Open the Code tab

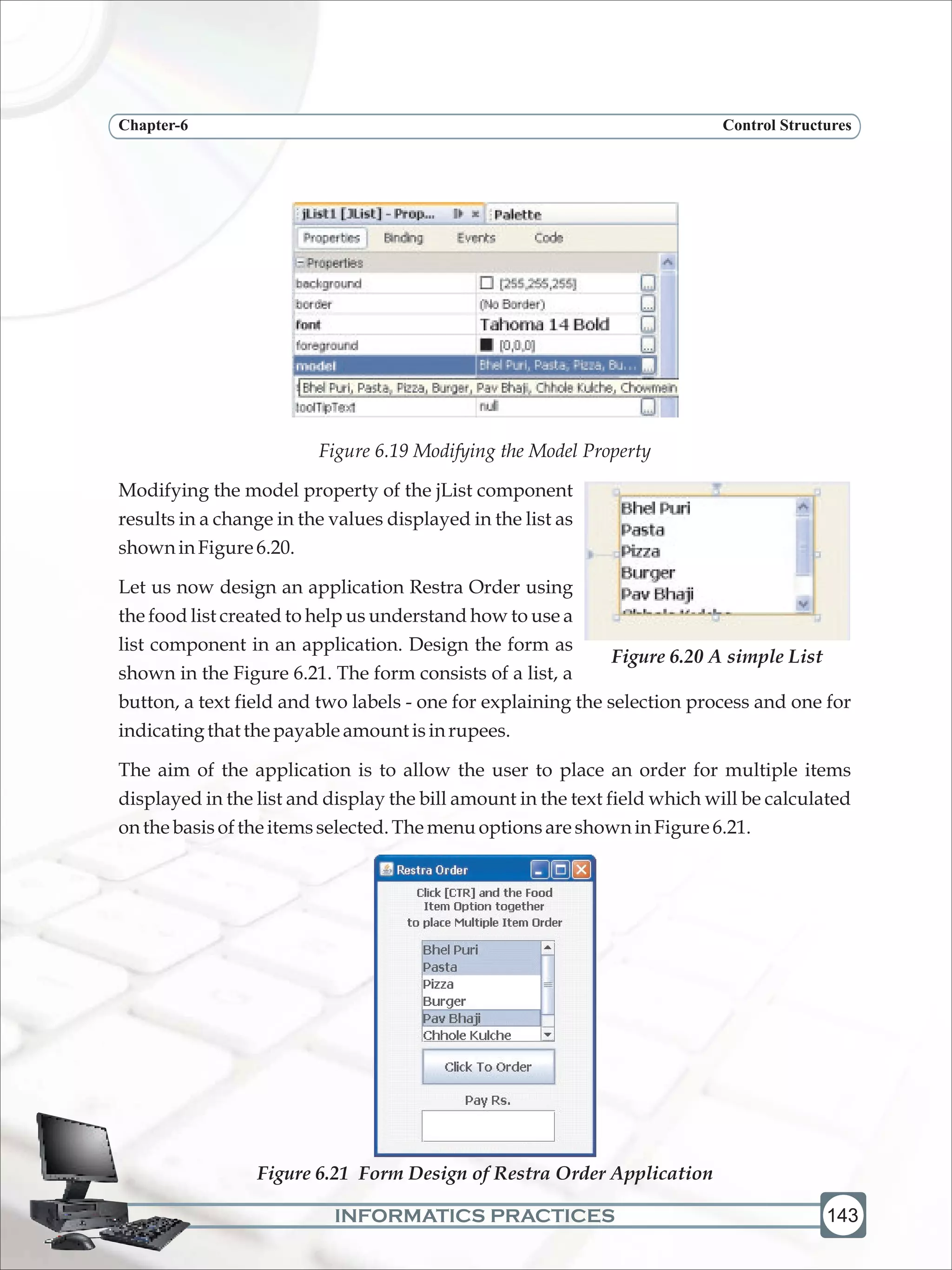[x=548, y=238]
